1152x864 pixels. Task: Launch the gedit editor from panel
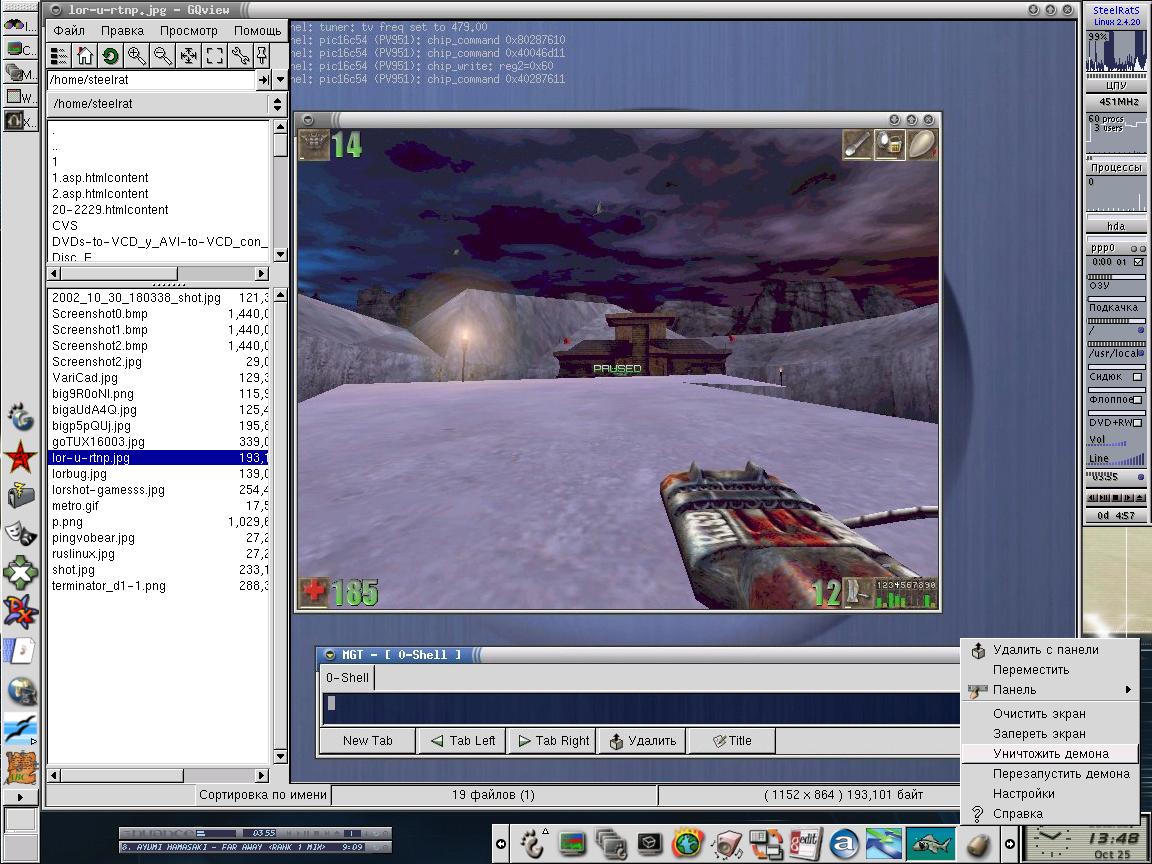point(804,843)
